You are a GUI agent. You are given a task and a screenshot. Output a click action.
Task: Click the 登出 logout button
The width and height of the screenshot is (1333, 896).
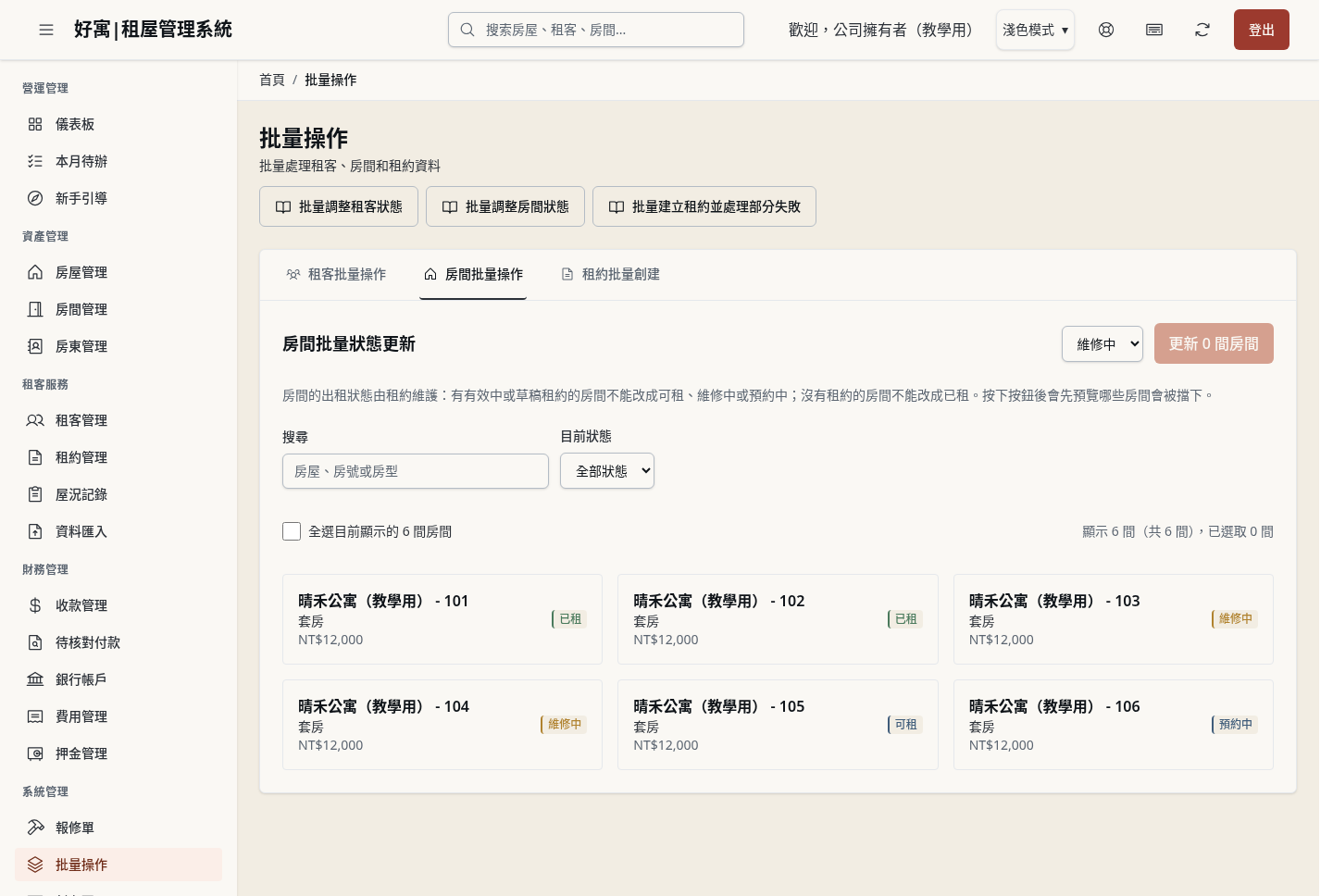click(1262, 30)
